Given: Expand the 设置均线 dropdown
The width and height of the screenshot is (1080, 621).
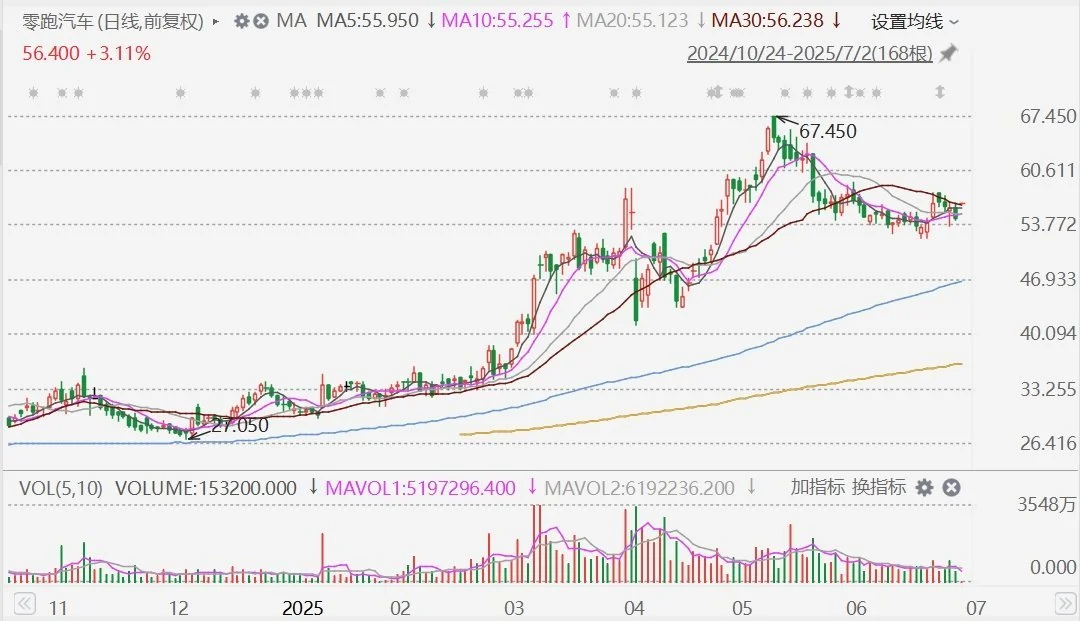Looking at the screenshot, I should pos(914,21).
